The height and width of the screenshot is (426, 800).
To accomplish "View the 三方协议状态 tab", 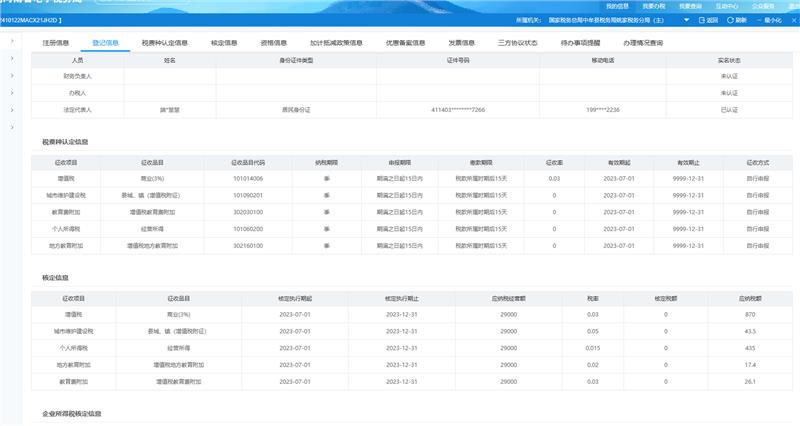I will pos(517,43).
